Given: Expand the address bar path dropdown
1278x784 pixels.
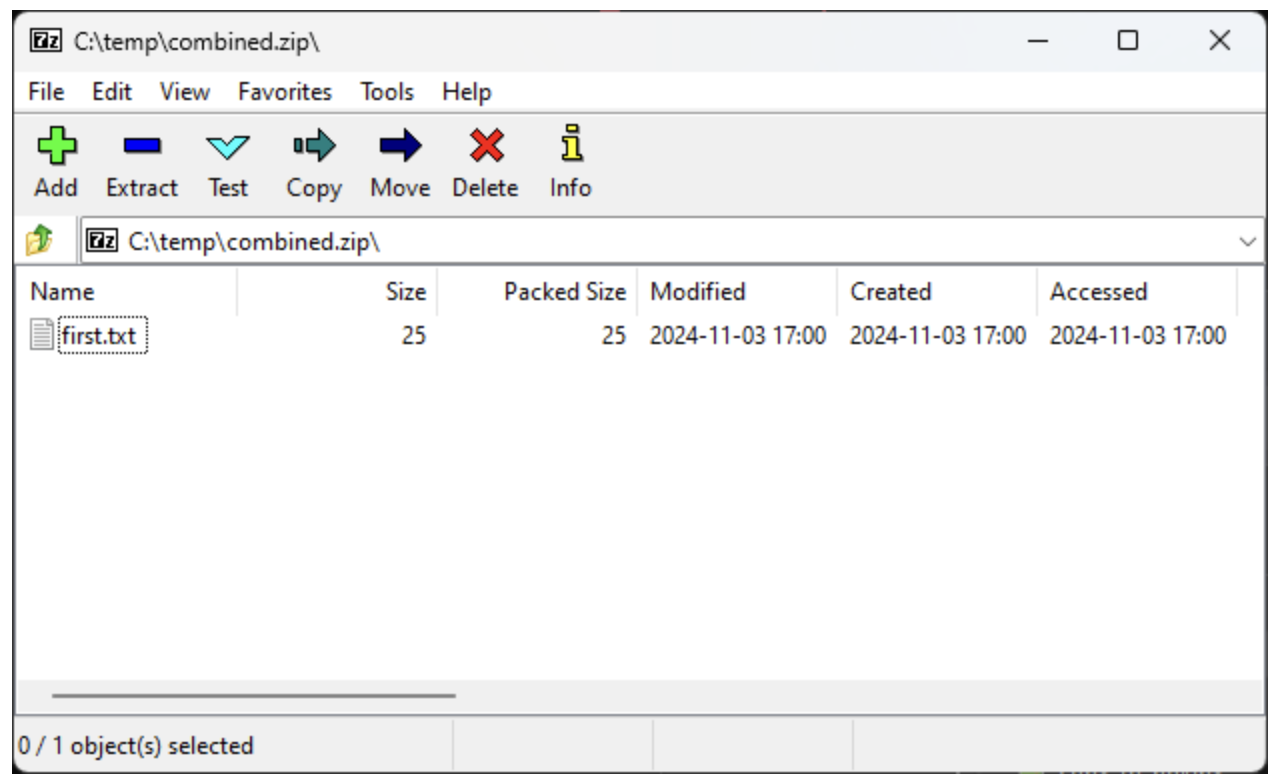Looking at the screenshot, I should click(1248, 241).
